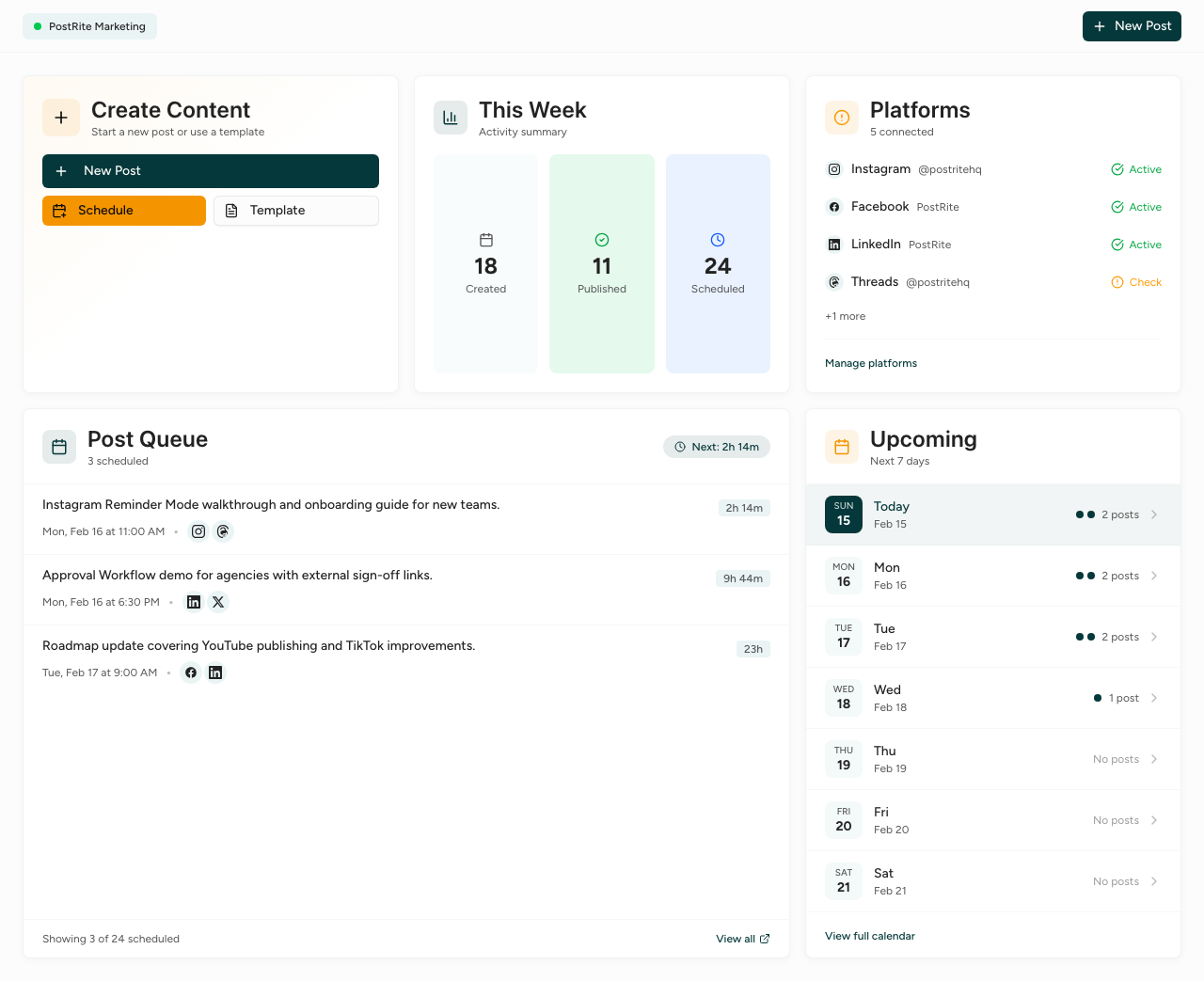The image size is (1204, 981).
Task: Click the Instagram platform icon
Action: pos(833,169)
